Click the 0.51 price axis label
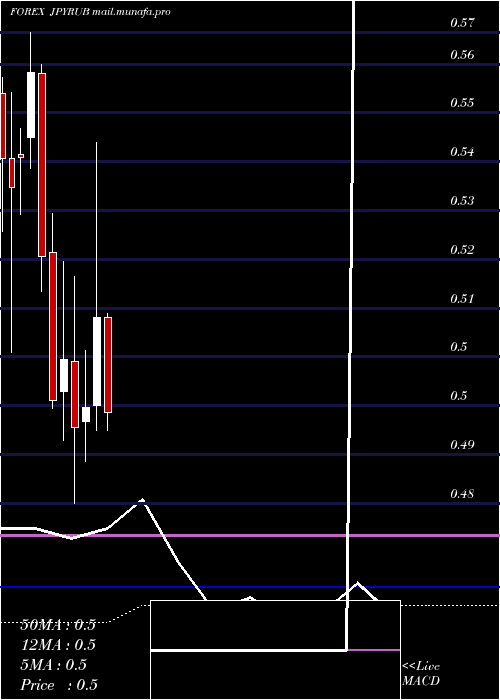 tap(462, 298)
